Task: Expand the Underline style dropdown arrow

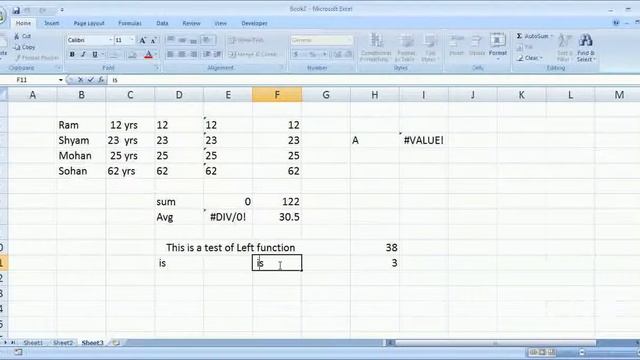Action: (102, 54)
